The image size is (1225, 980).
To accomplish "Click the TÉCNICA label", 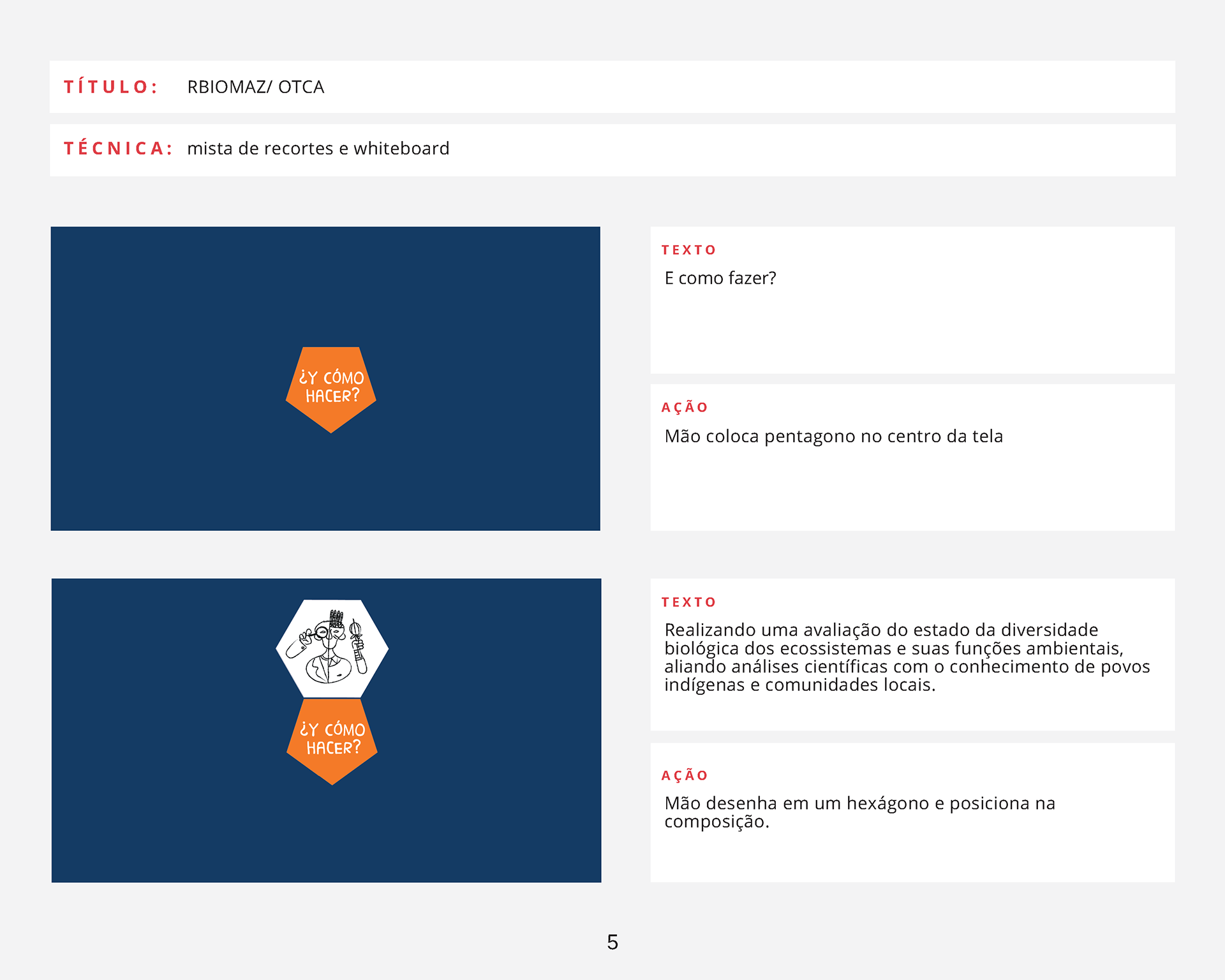I will point(118,149).
